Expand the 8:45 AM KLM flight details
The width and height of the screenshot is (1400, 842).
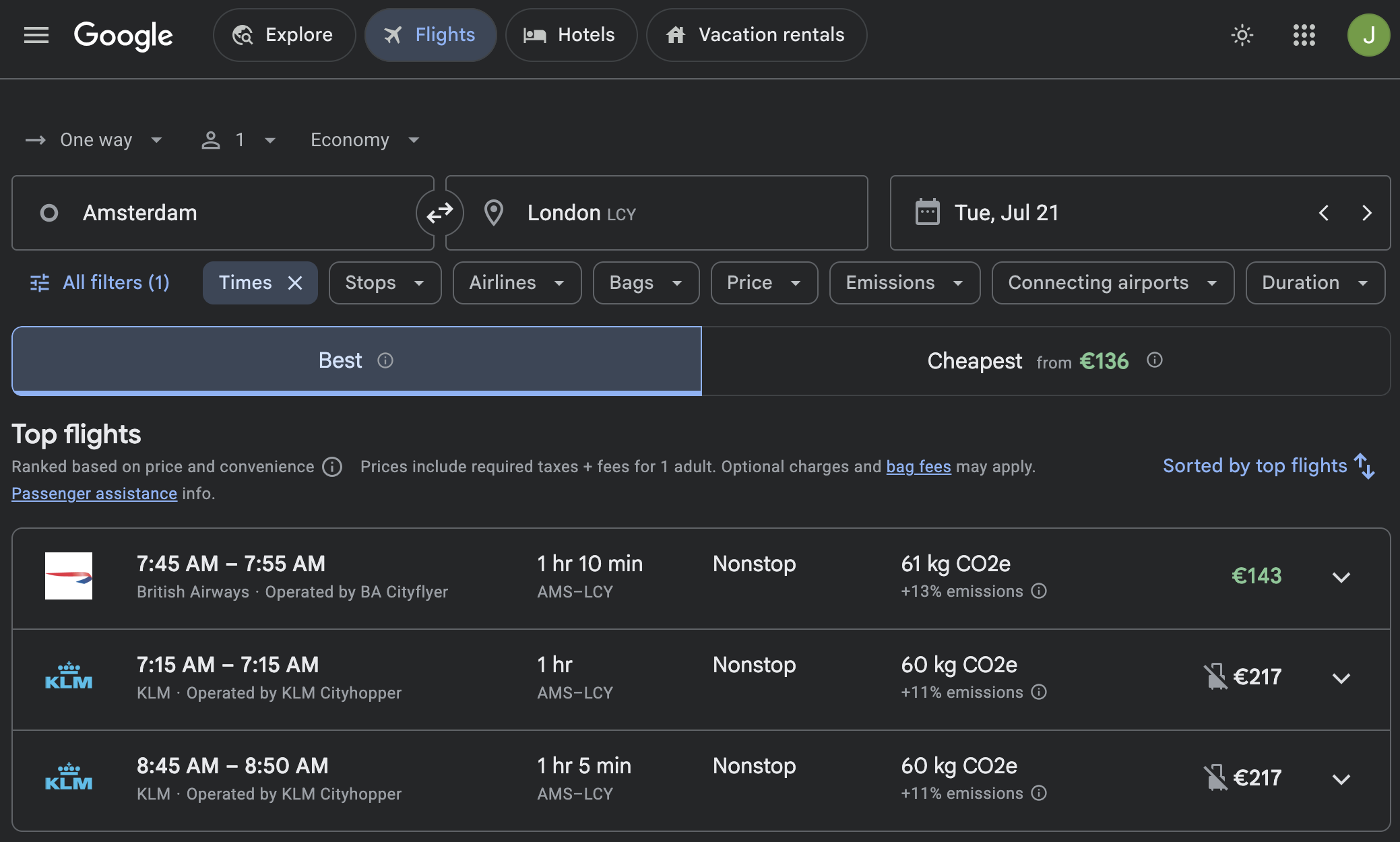point(1341,779)
